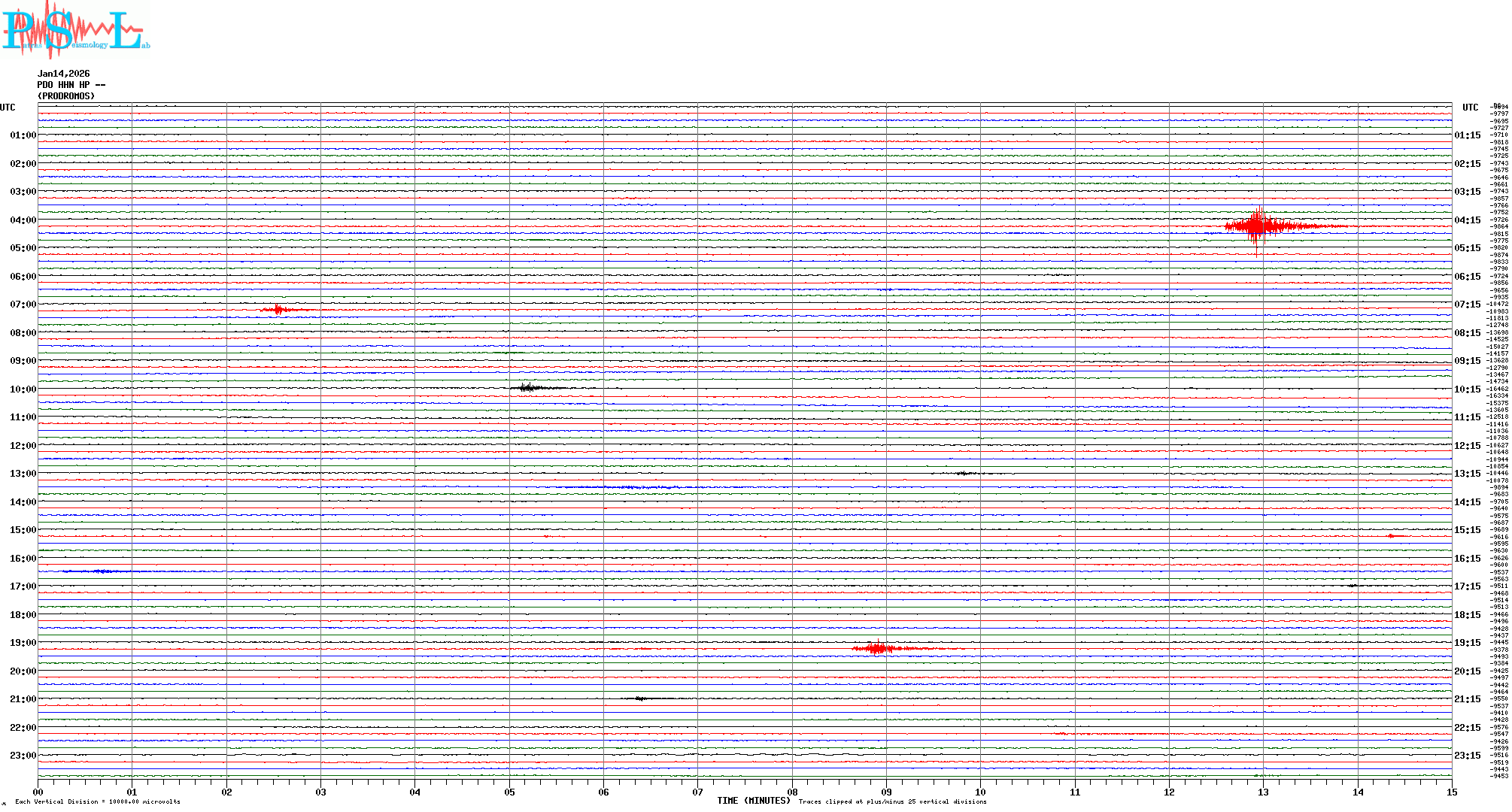The height and width of the screenshot is (812, 1512).
Task: Click the (PRODROMOS) station name
Action: click(66, 96)
